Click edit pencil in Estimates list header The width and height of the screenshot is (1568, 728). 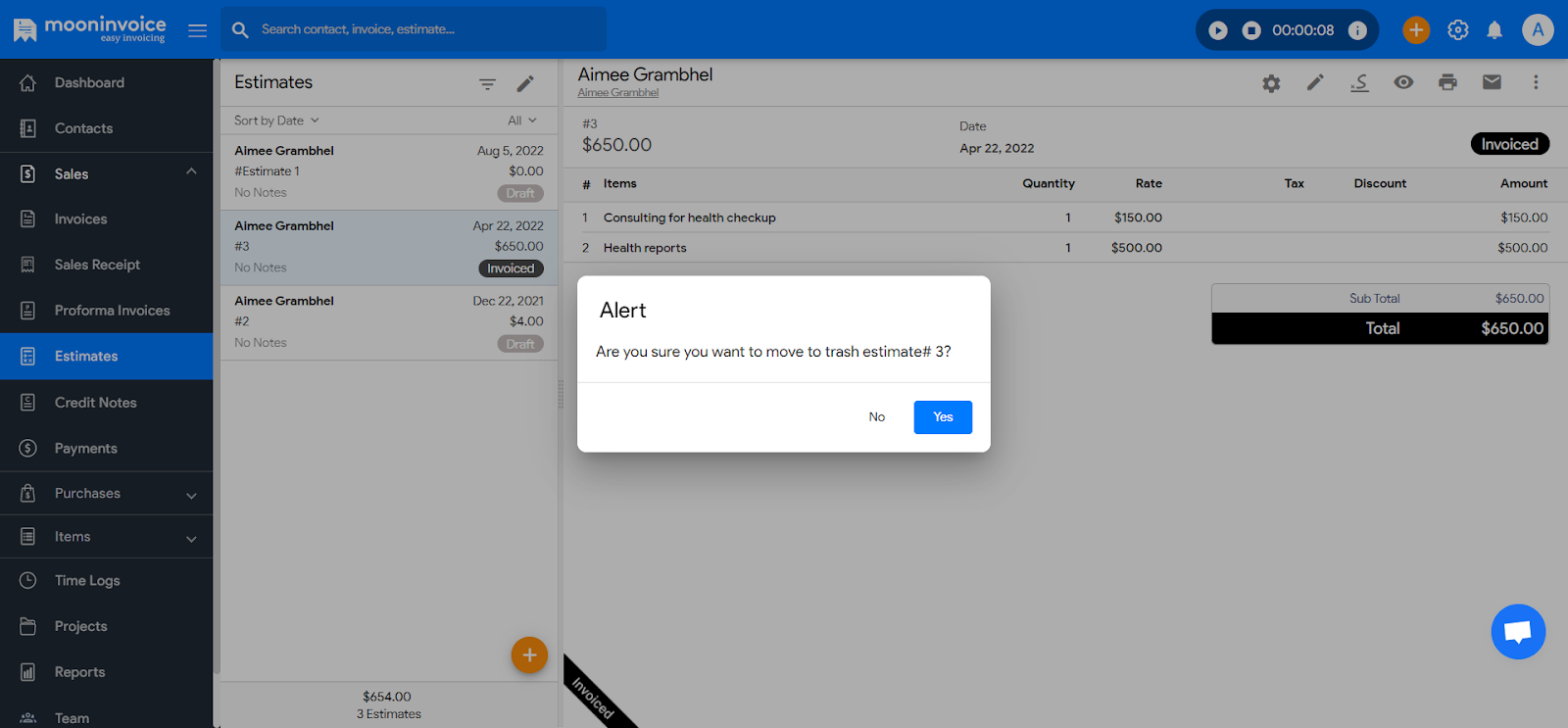point(525,84)
